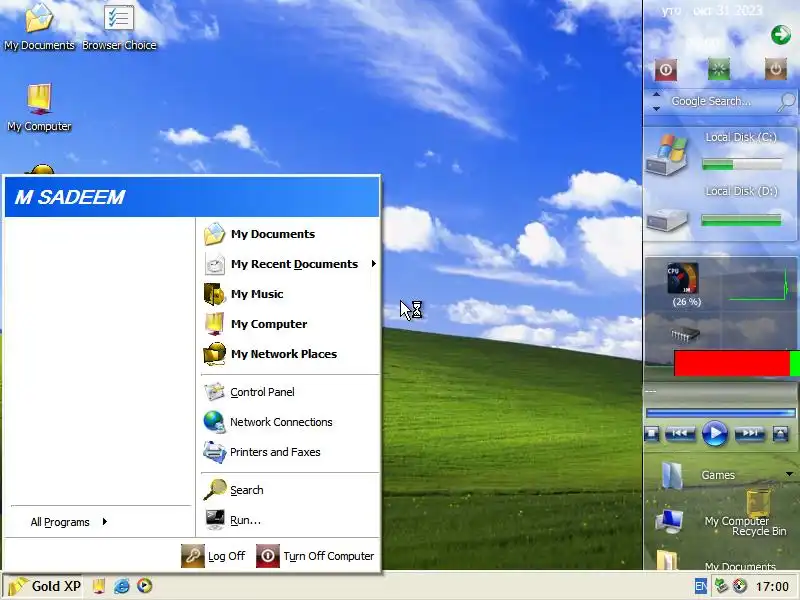800x600 pixels.
Task: Stop playback in sidebar media player
Action: [x=652, y=434]
